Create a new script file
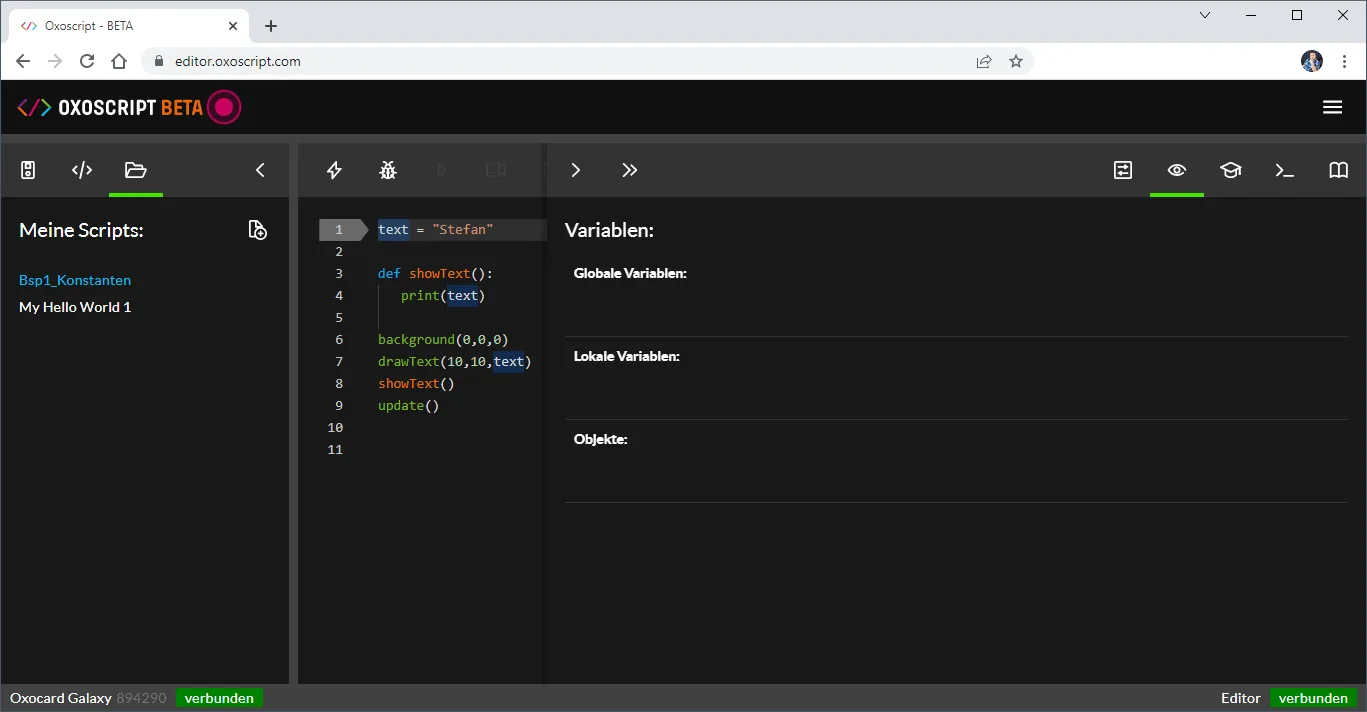The image size is (1367, 712). pos(257,230)
